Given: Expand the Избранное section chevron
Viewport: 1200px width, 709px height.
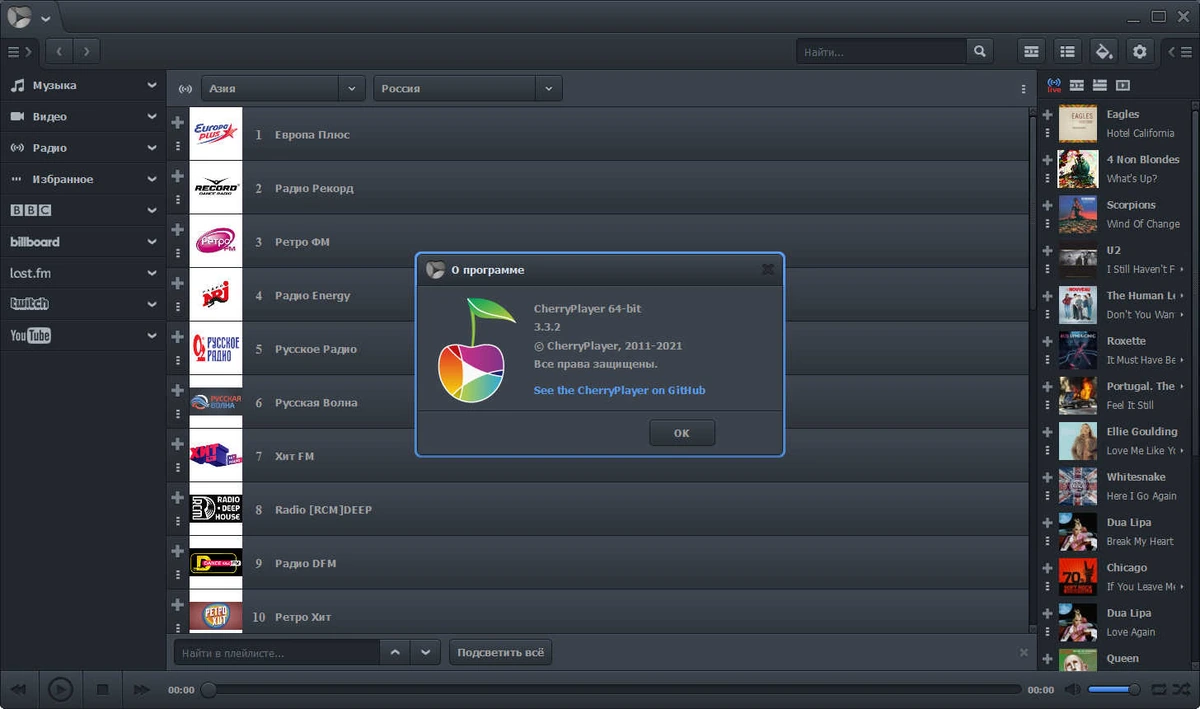Looking at the screenshot, I should 152,179.
